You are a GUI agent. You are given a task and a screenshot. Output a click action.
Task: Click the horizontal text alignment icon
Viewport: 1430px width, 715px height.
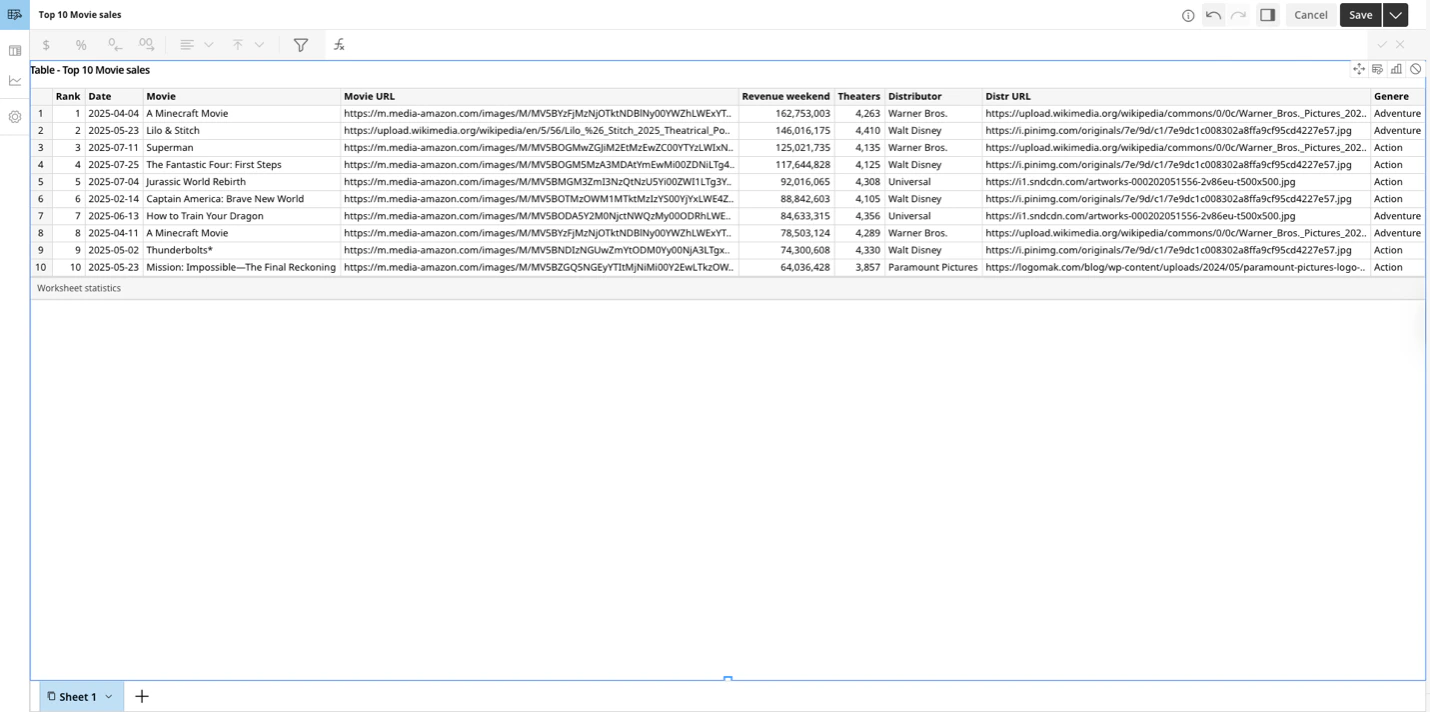pyautogui.click(x=187, y=45)
